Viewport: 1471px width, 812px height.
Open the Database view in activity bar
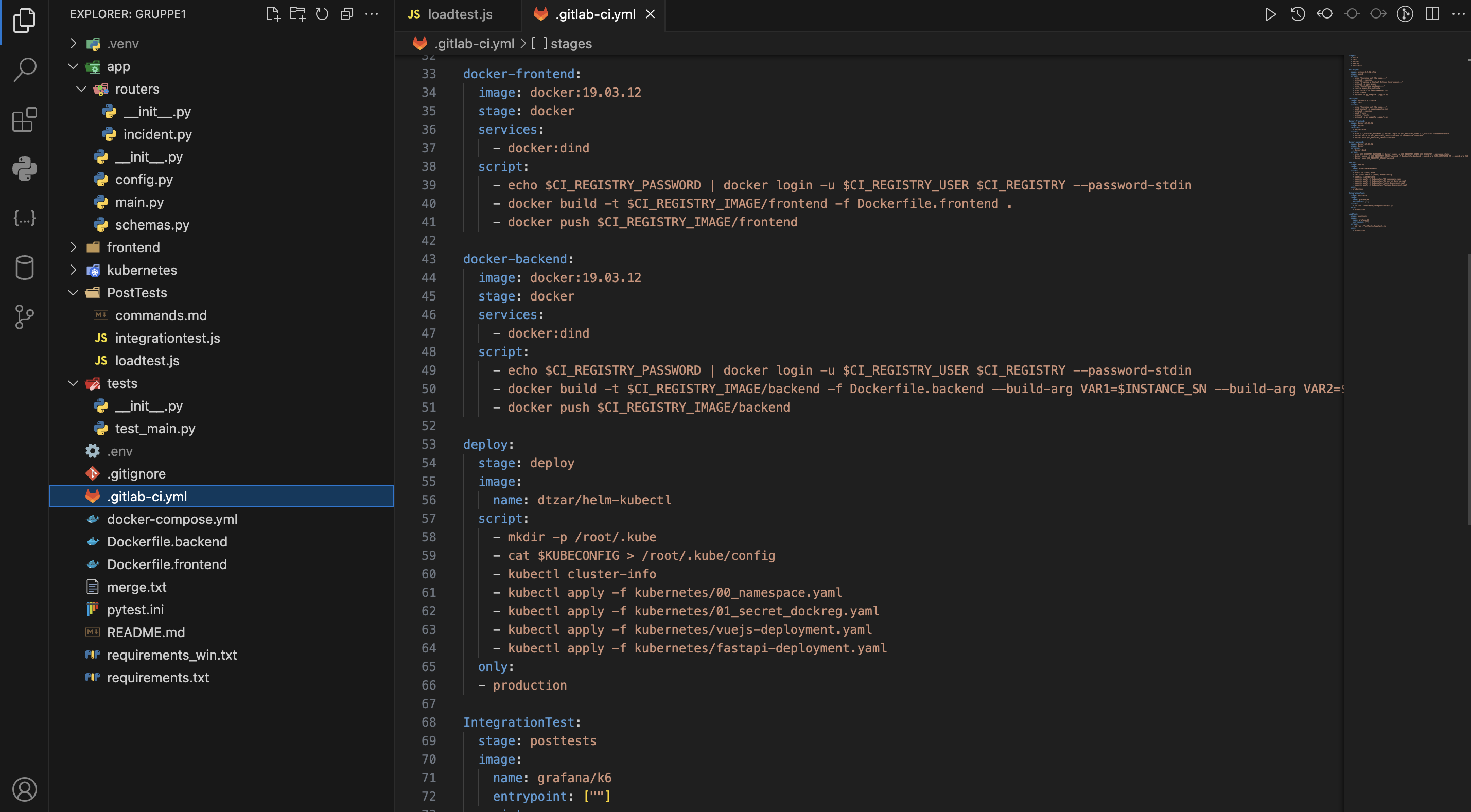(24, 267)
